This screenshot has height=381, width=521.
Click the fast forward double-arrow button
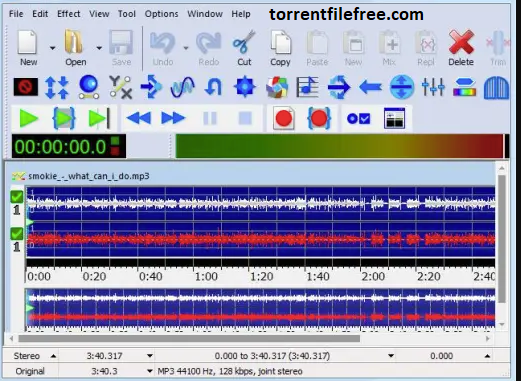click(x=173, y=118)
